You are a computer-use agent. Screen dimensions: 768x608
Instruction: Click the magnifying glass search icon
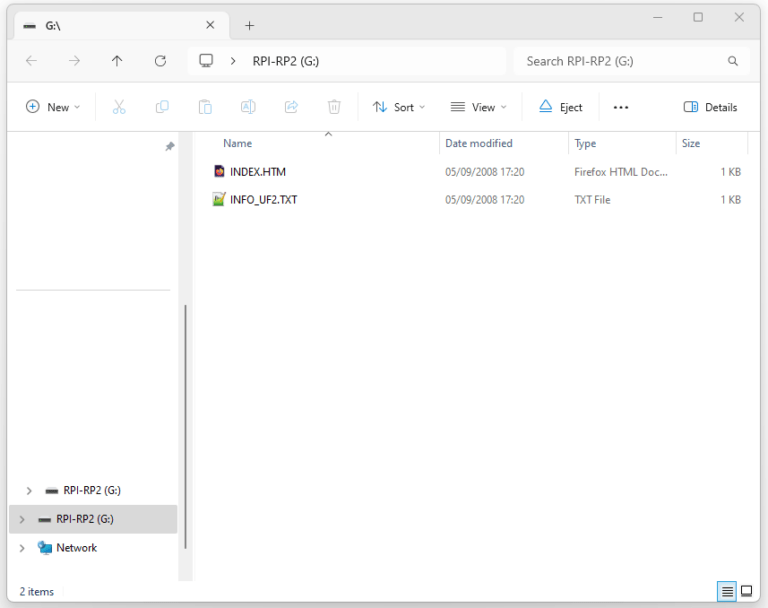[x=732, y=61]
